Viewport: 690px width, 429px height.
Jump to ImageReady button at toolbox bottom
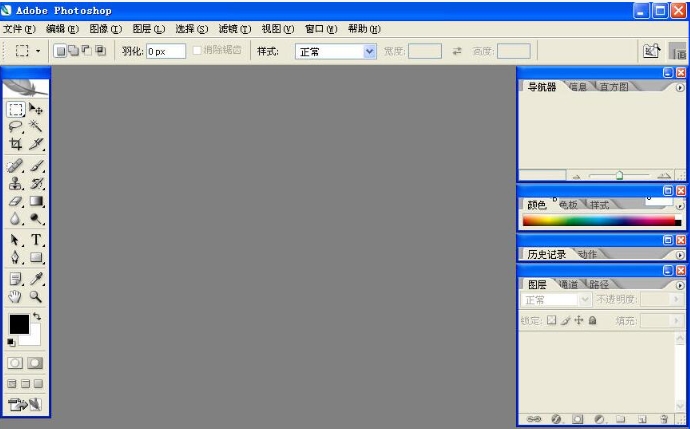coord(26,404)
